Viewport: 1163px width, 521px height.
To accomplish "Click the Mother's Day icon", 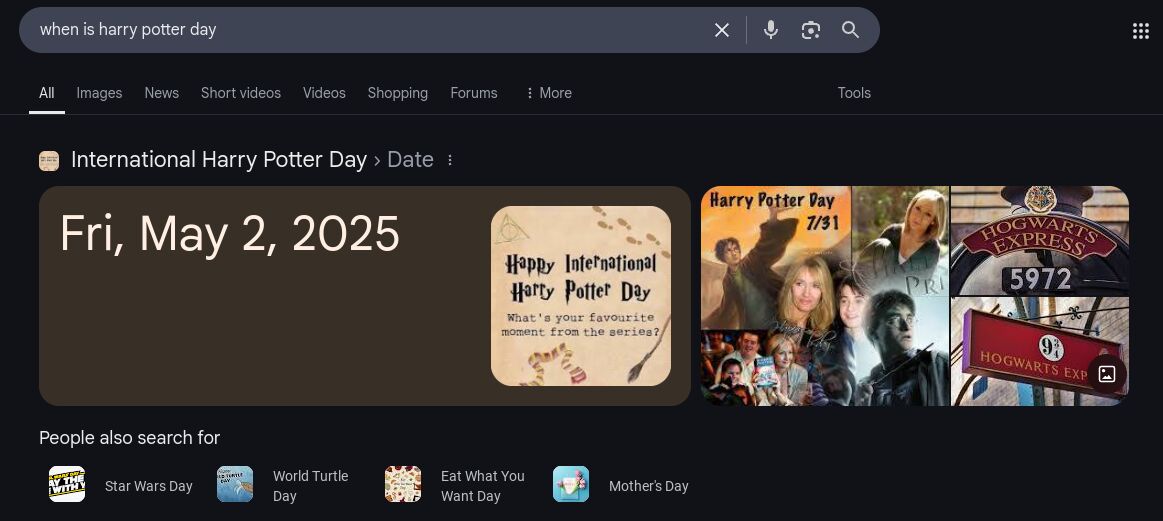I will (571, 485).
